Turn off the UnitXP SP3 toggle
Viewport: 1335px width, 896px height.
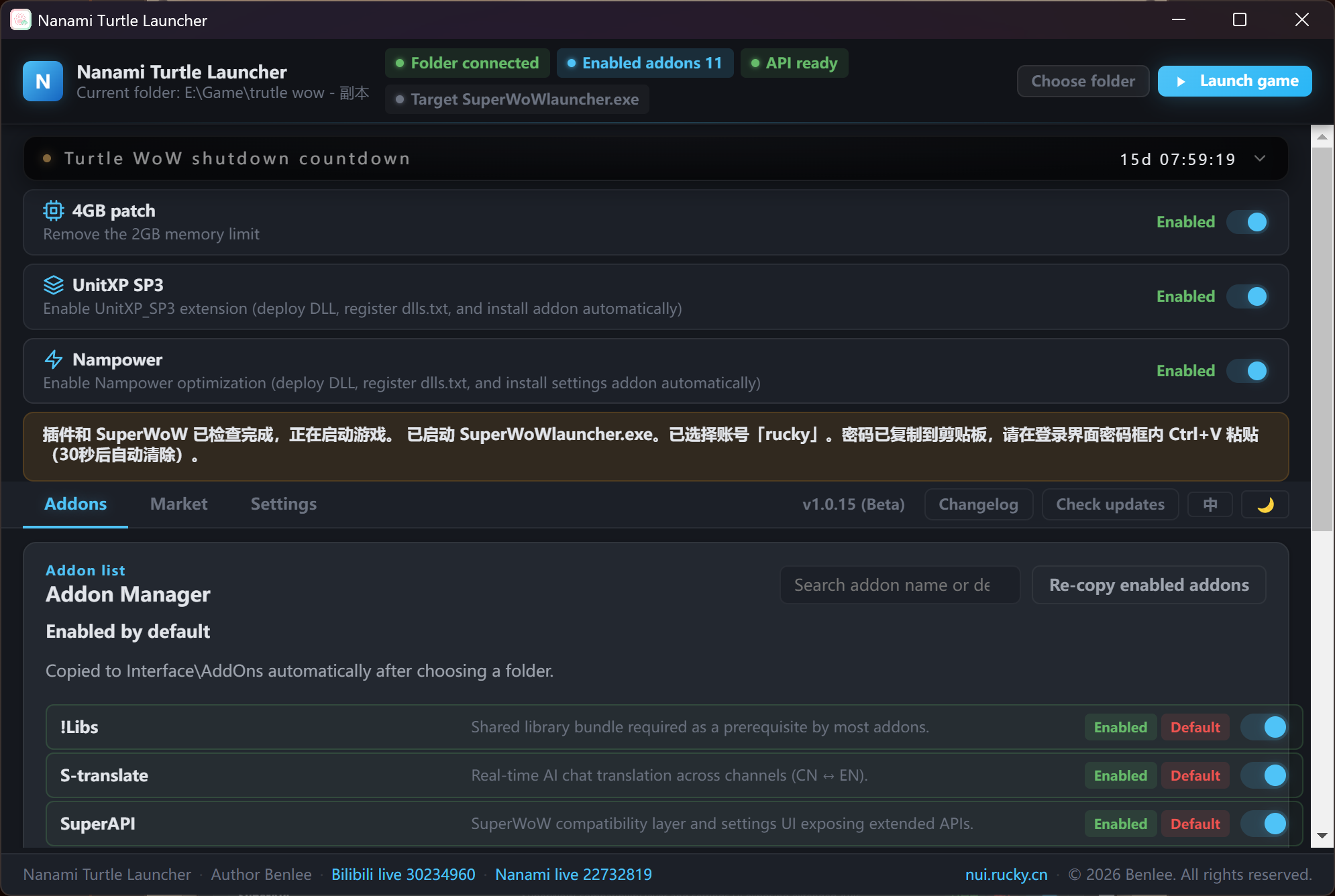[x=1248, y=296]
